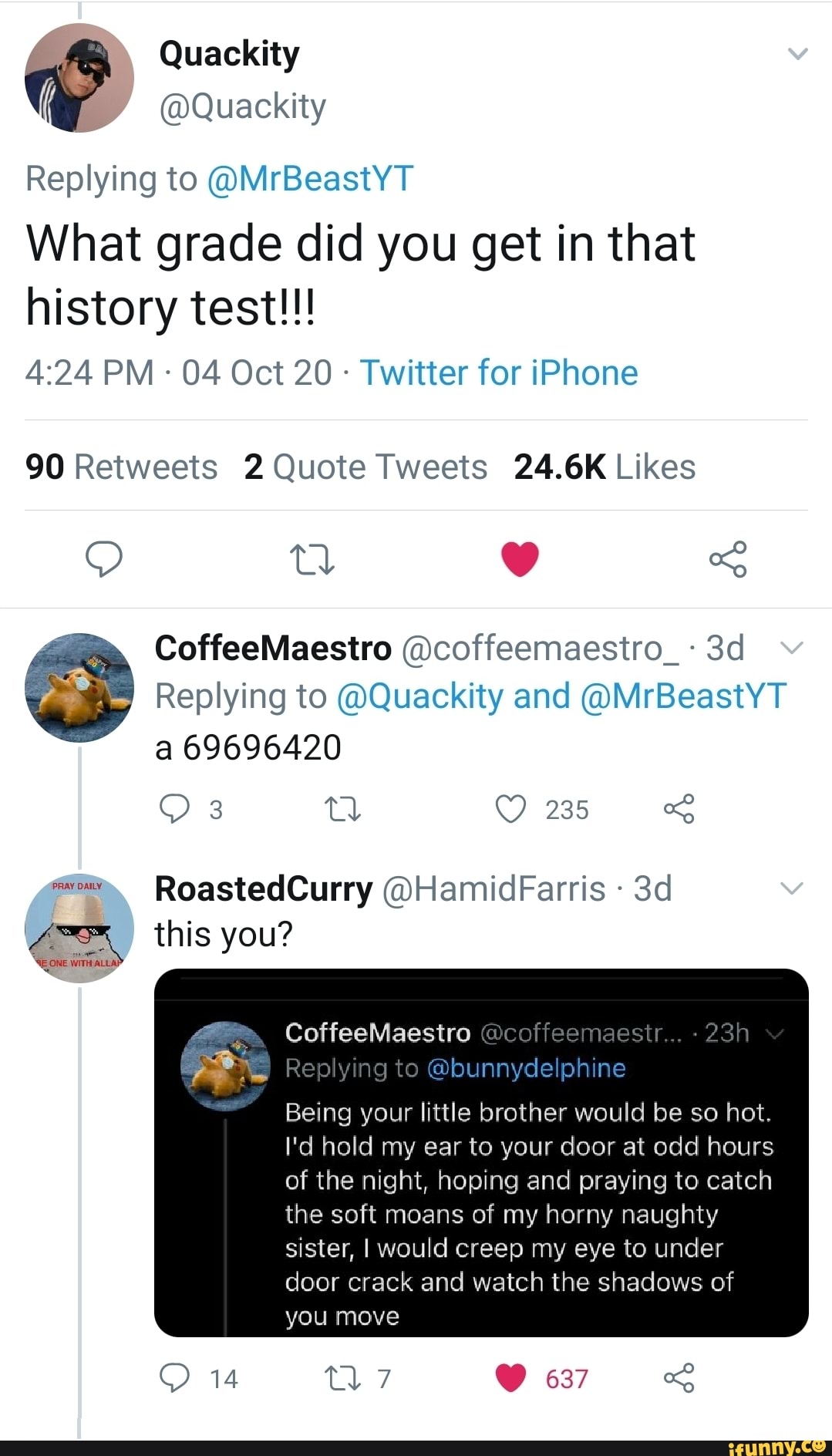Share CoffeeMaestro's reply tweet

click(x=679, y=809)
